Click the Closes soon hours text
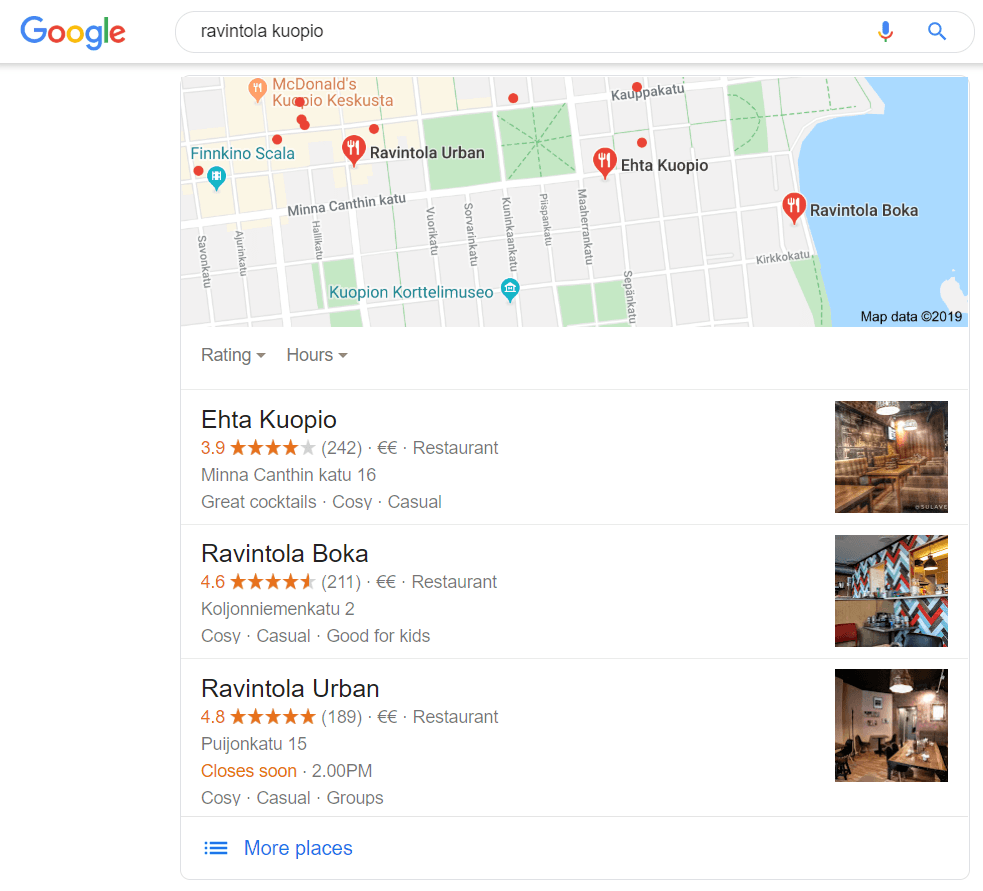This screenshot has height=891, width=983. tap(248, 771)
